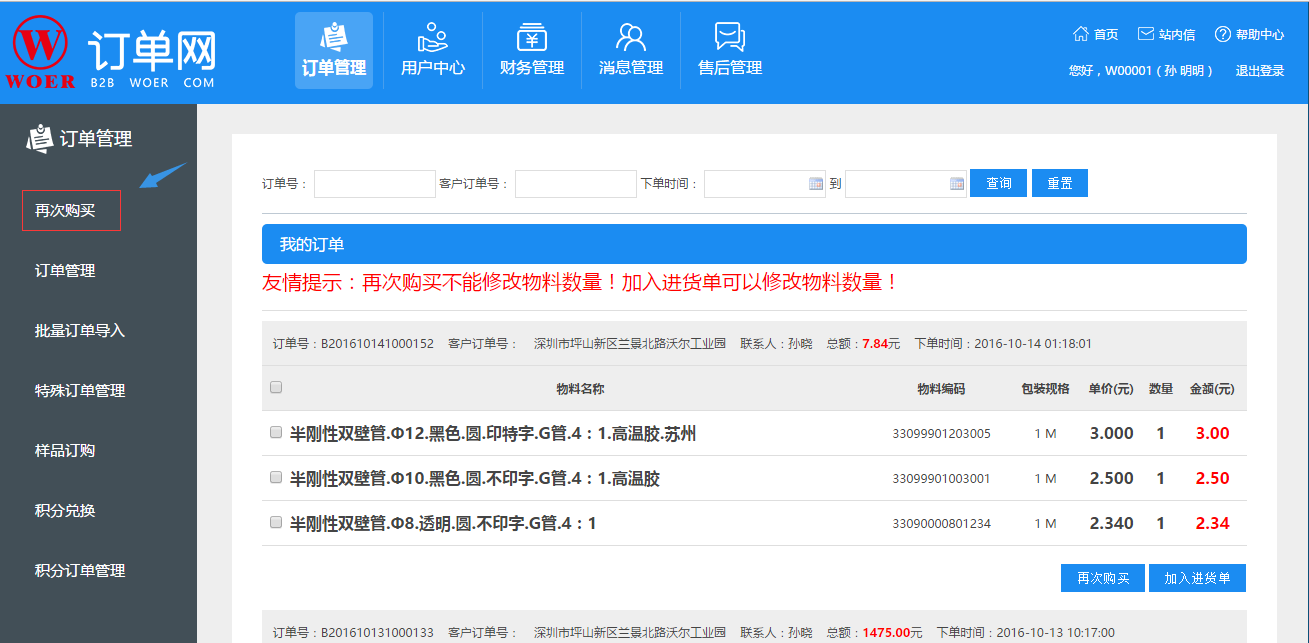Viewport: 1309px width, 643px height.
Task: Open the end date calendar after 到
Action: [x=955, y=183]
